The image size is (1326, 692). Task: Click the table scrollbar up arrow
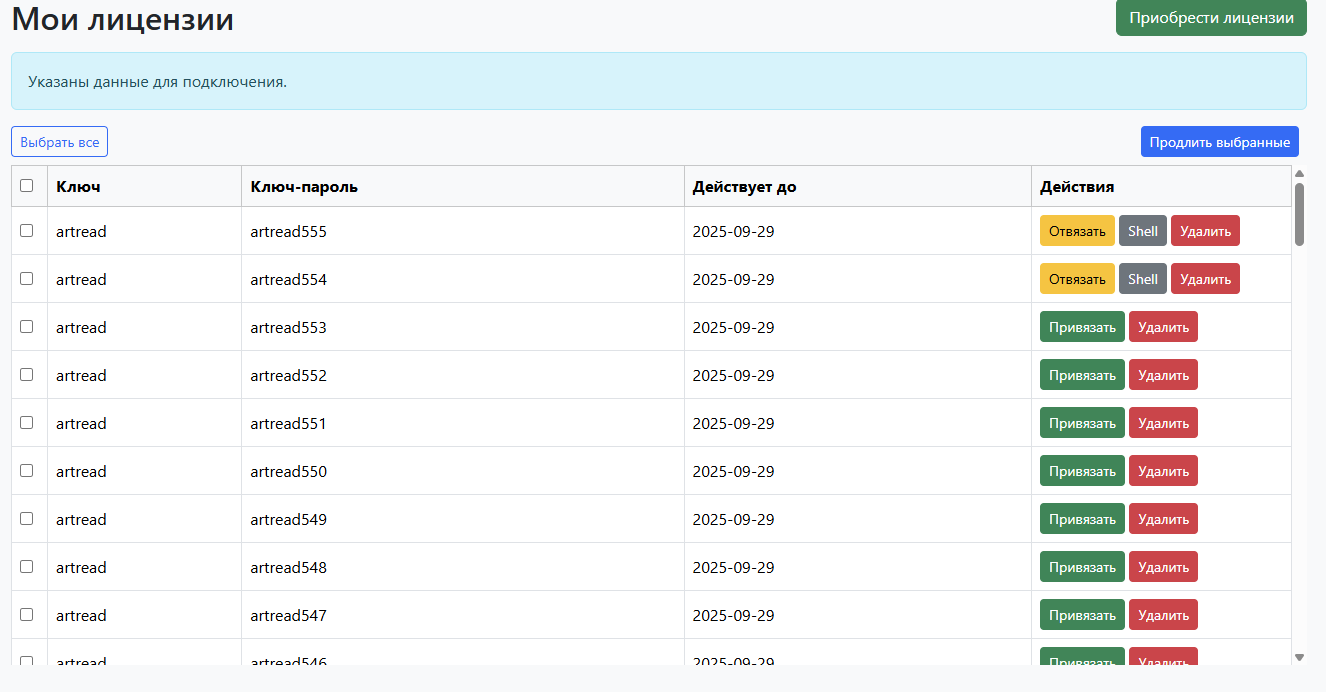(x=1299, y=173)
